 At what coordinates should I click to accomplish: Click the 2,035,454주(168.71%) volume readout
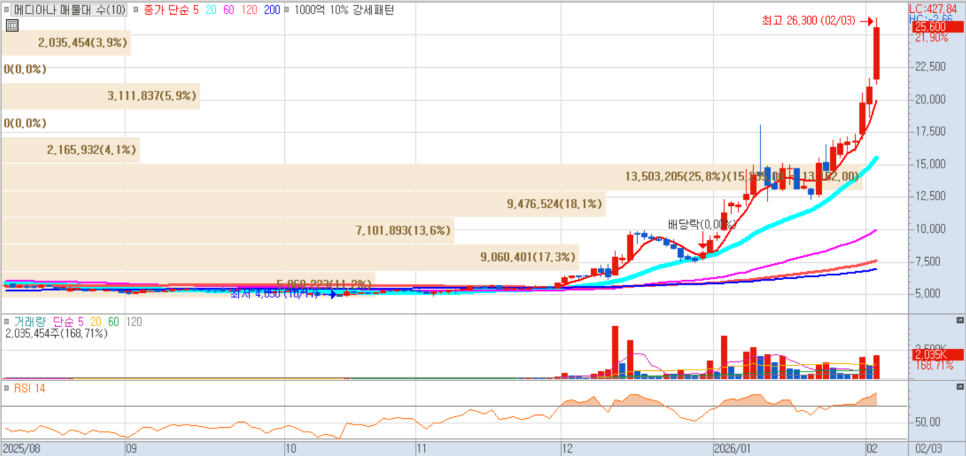click(56, 333)
